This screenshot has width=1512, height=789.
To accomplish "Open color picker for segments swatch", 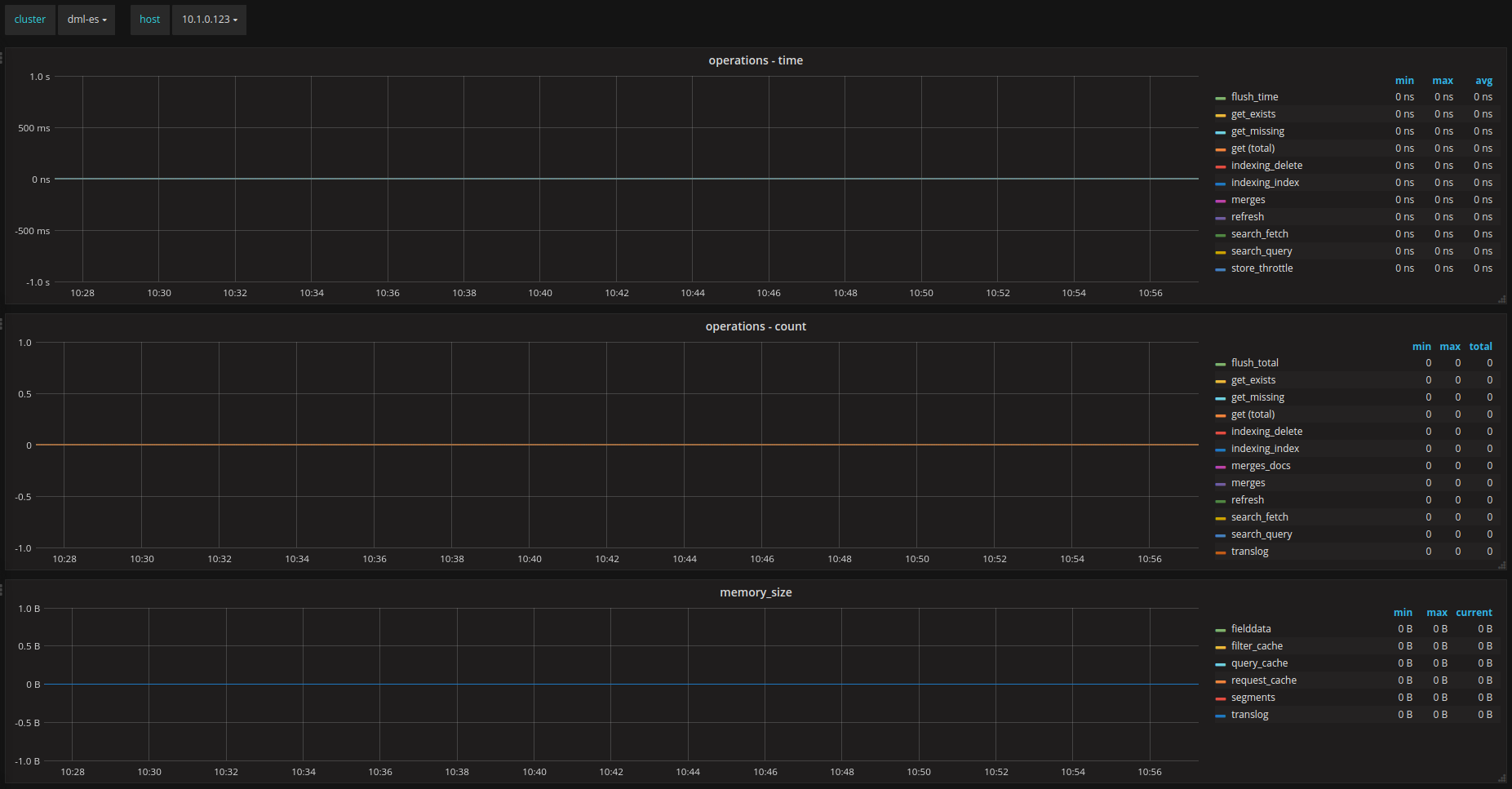I will (x=1221, y=698).
